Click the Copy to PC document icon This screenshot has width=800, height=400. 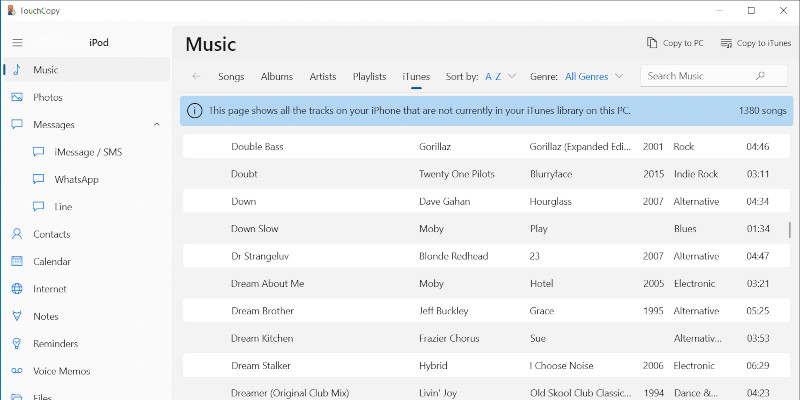(652, 43)
